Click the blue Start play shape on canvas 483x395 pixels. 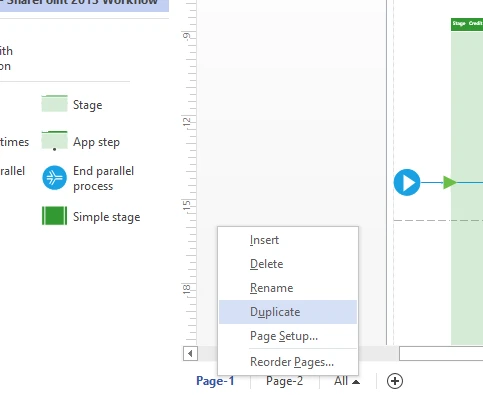[407, 182]
